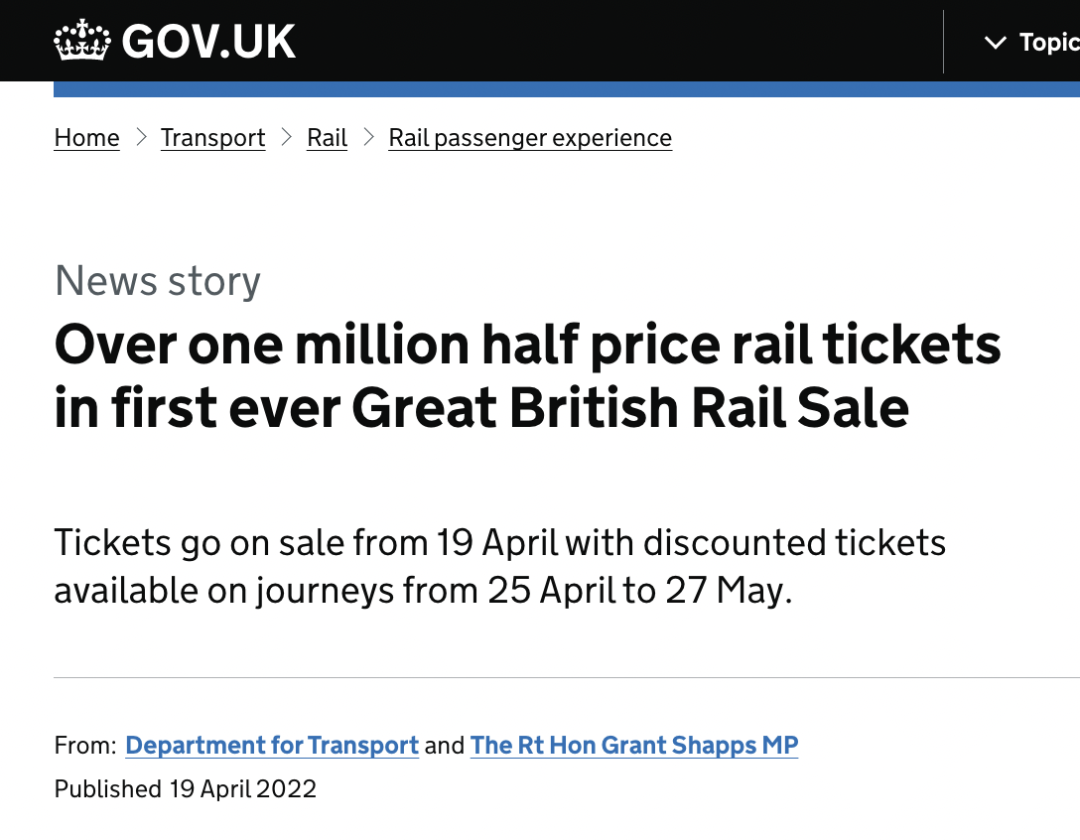Click the vertical divider beside Topics
This screenshot has height=840, width=1080.
tap(943, 42)
